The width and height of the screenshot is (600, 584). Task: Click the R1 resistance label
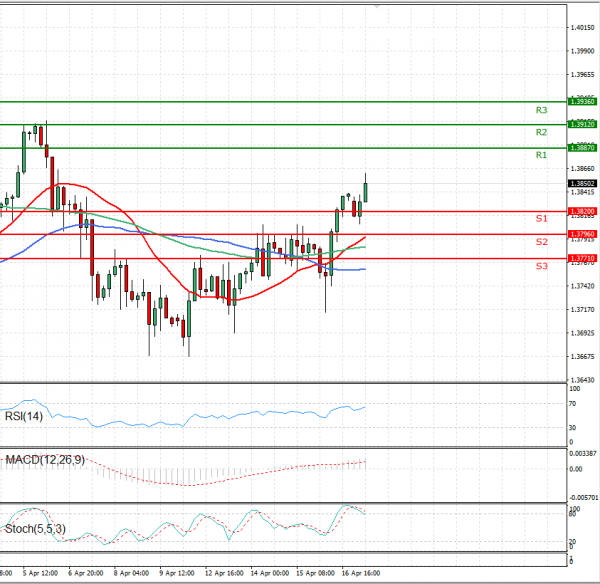pyautogui.click(x=541, y=155)
